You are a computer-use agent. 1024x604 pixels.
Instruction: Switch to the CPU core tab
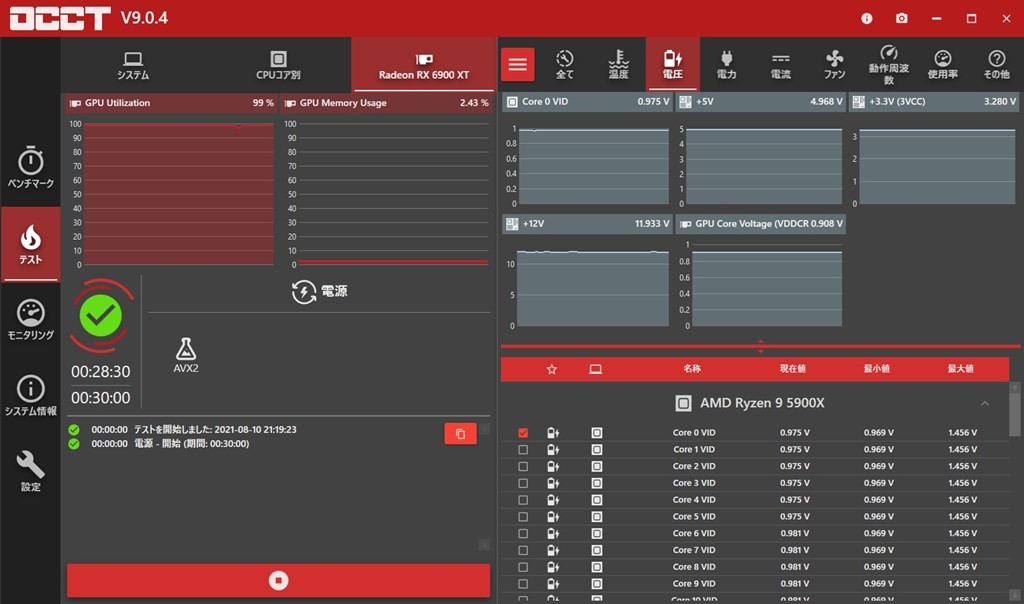[278, 65]
